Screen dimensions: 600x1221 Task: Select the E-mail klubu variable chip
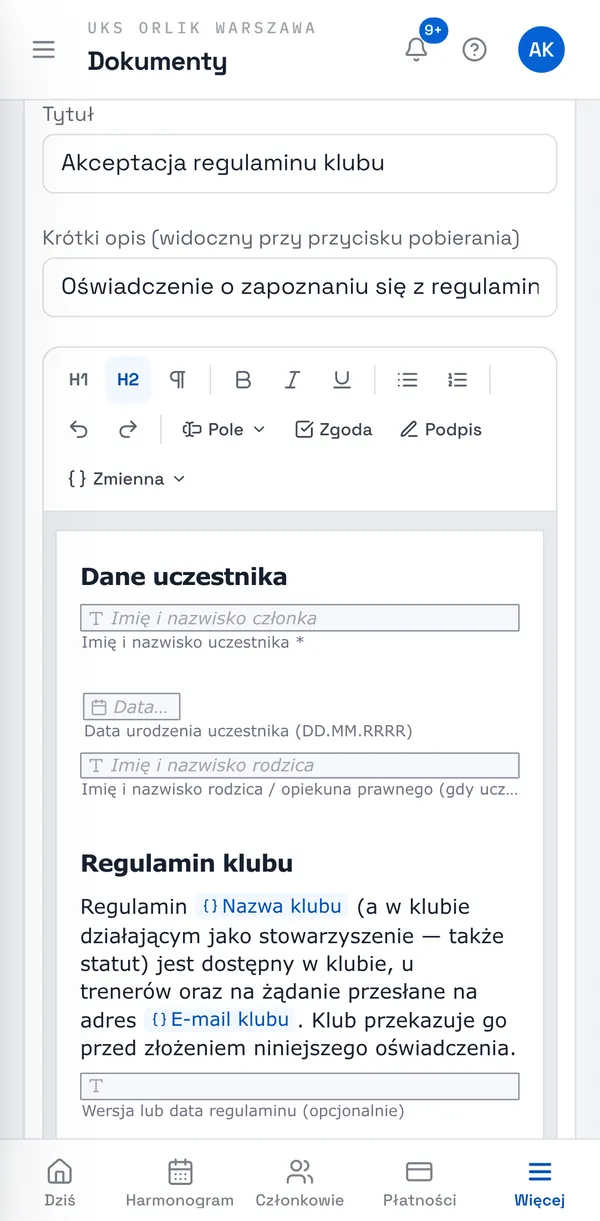click(220, 1020)
